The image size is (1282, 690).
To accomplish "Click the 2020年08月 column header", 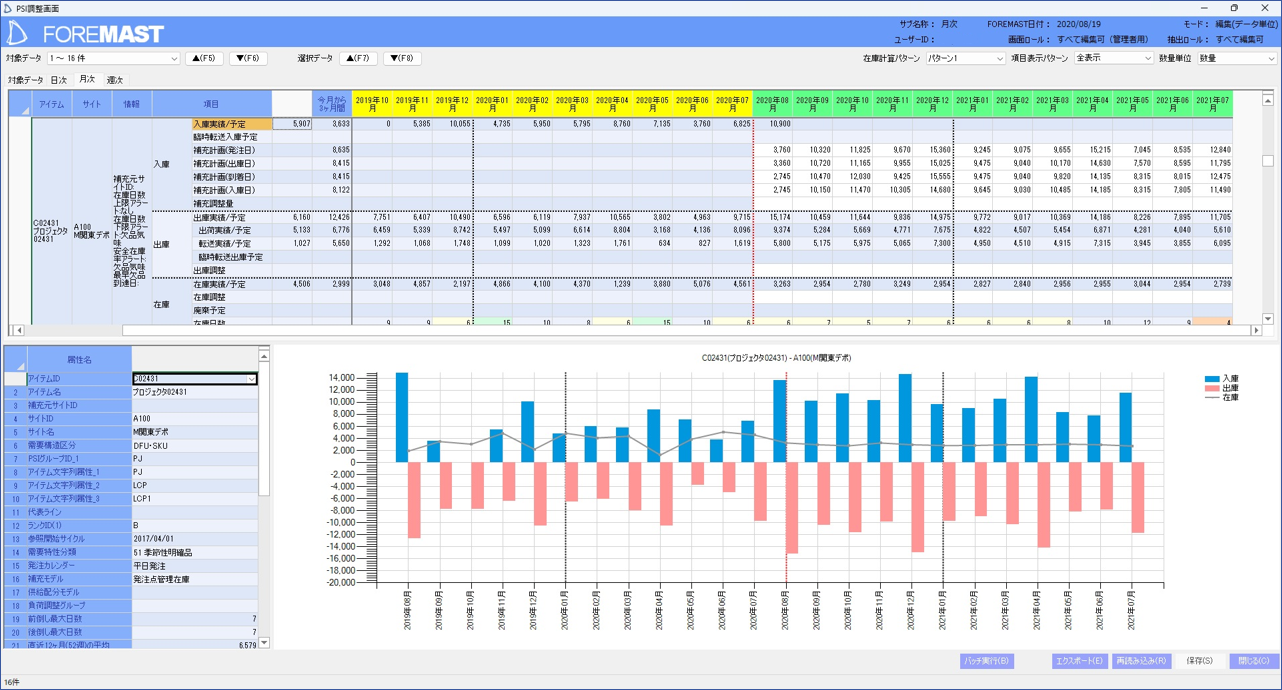I will (772, 104).
